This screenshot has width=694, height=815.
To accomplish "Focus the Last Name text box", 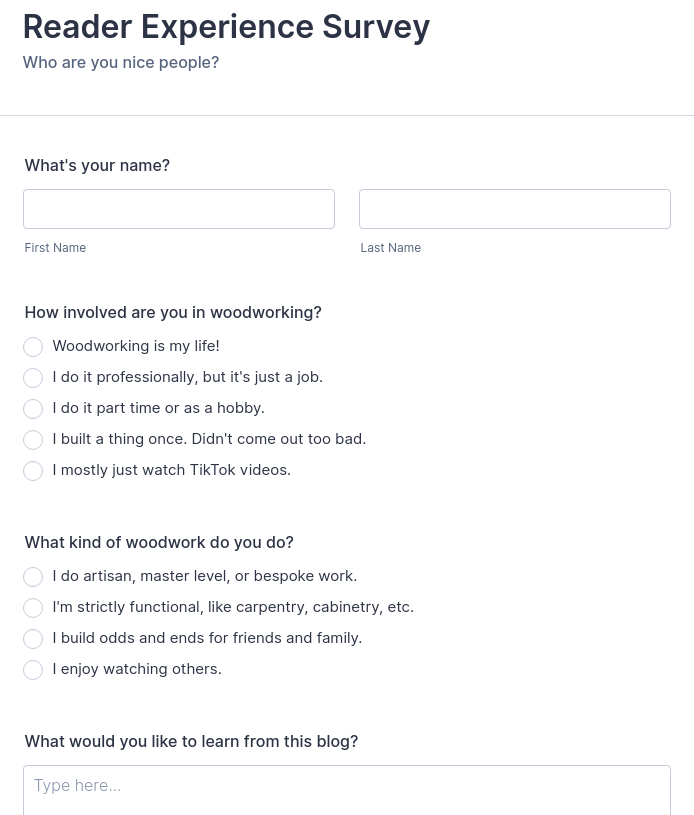I will point(514,209).
